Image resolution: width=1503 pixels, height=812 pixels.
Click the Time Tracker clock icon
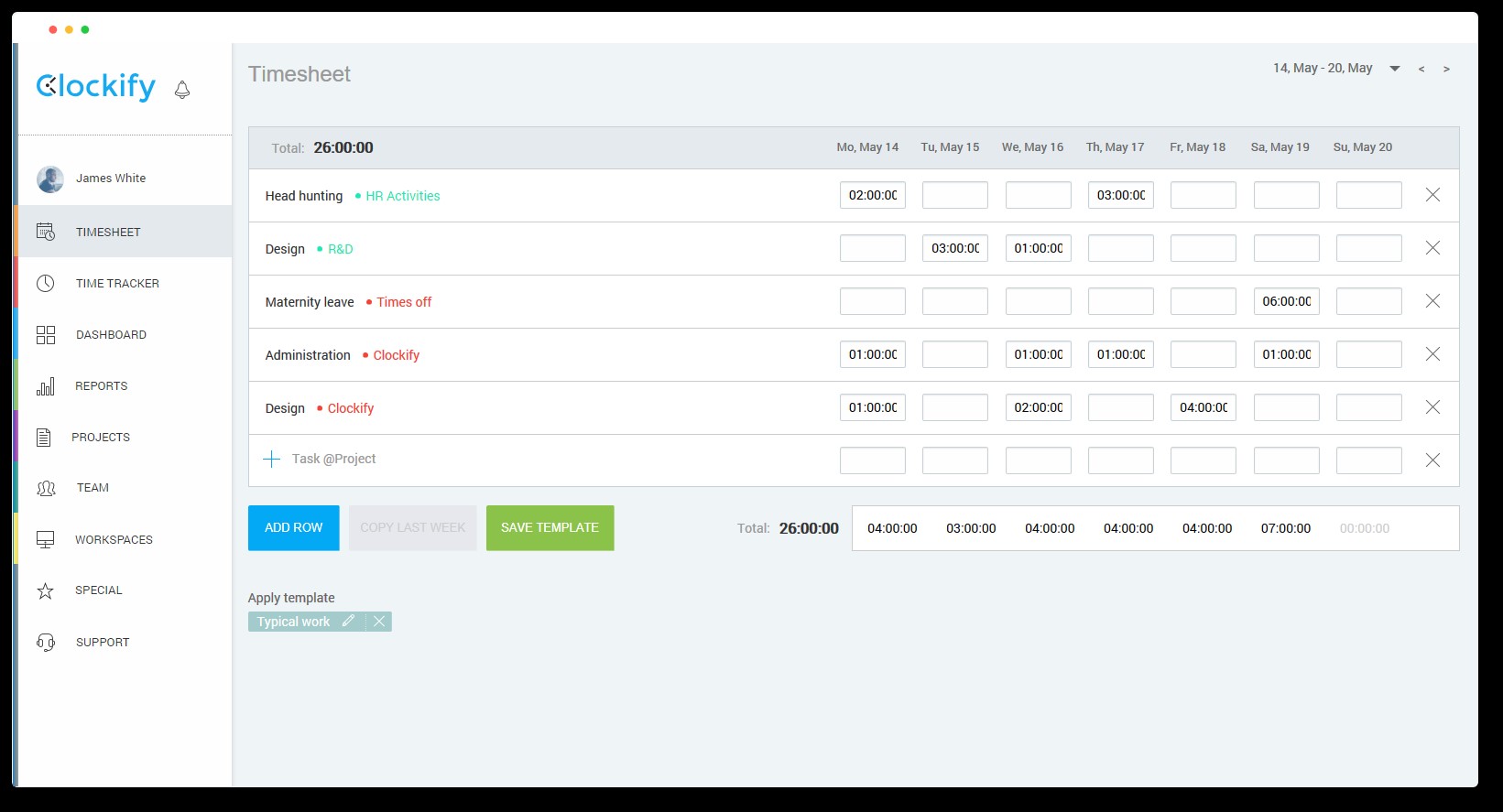45,283
